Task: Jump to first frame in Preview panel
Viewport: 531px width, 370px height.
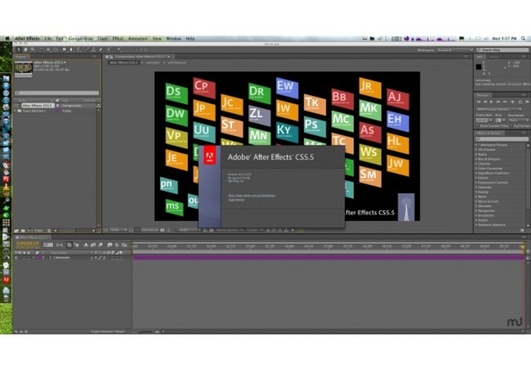Action: pos(479,102)
